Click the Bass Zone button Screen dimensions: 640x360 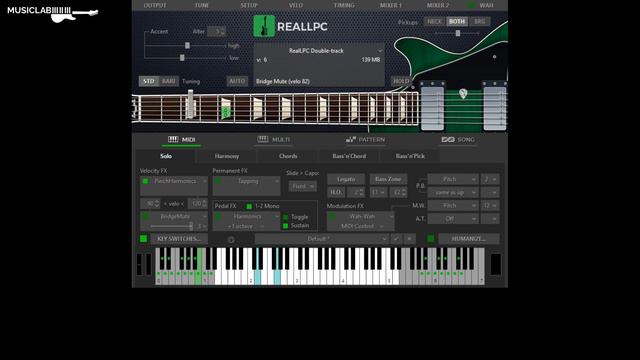388,179
